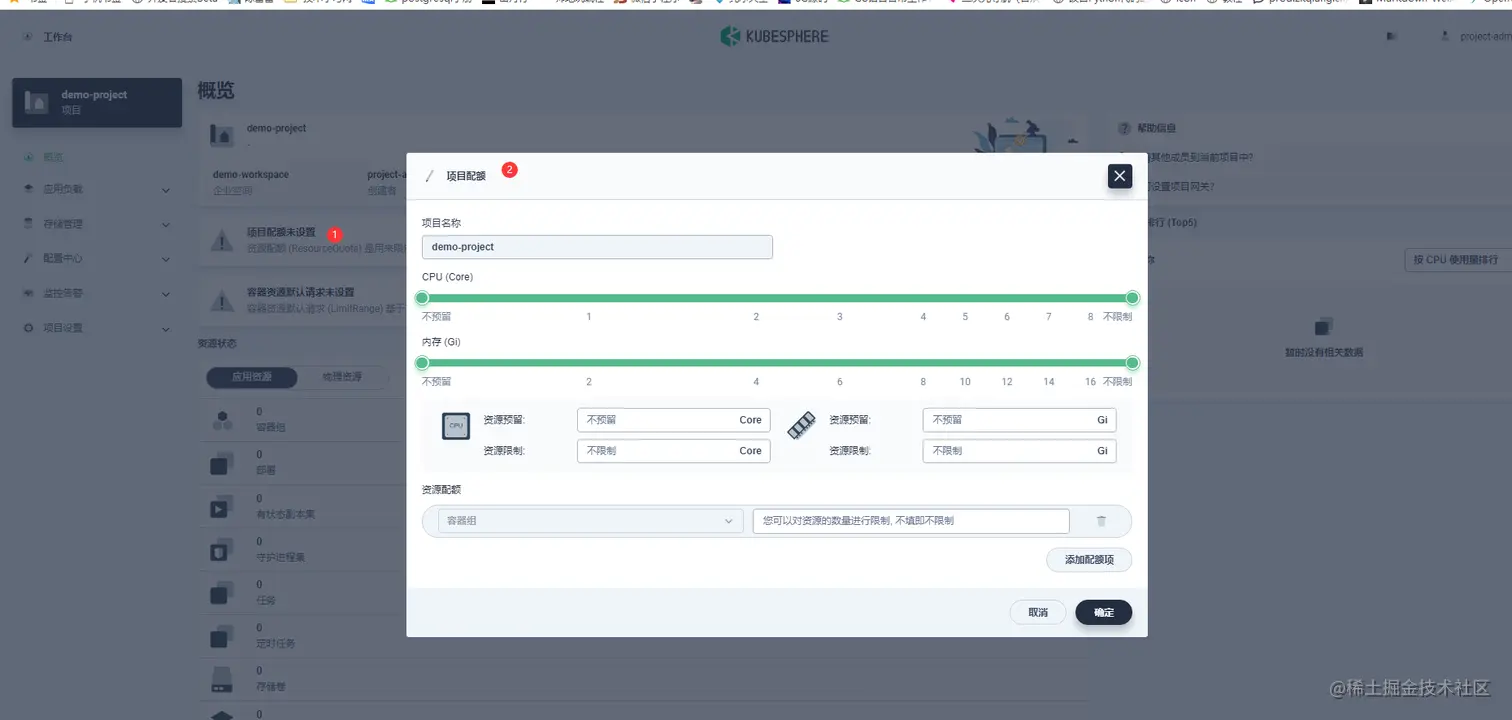Click the 内存 slider's left 不预留 handle
Screen dimensions: 1512x720
(422, 363)
